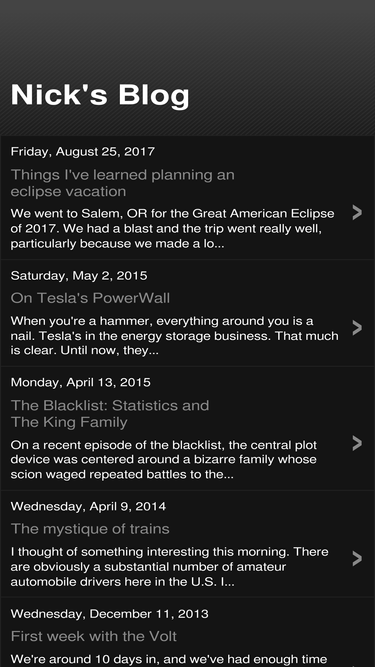The image size is (375, 667).
Task: Select the Monday, April 13, 2015 date label
Action: tap(80, 382)
